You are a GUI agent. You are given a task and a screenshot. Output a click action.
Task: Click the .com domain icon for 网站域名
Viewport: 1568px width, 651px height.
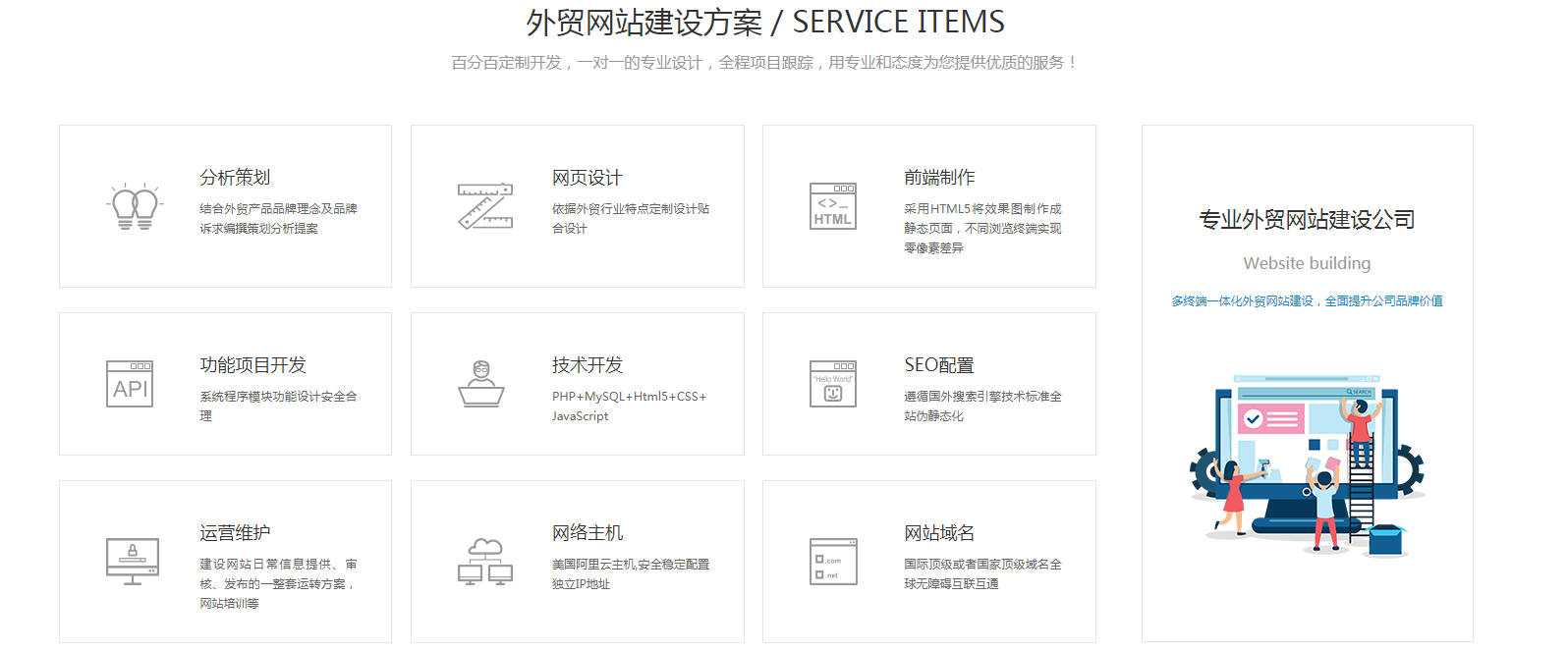(x=833, y=562)
